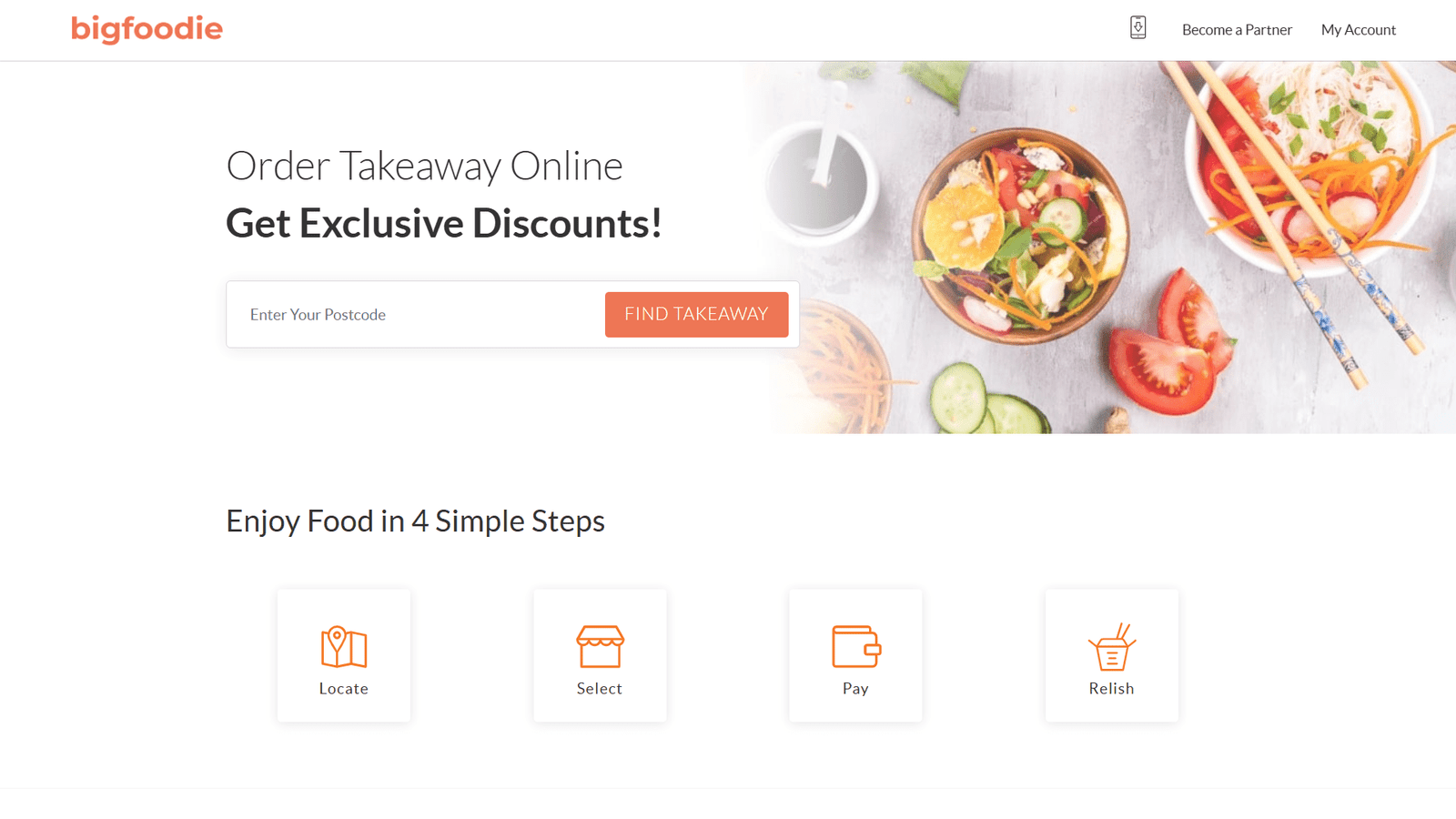Screen dimensions: 1456x819
Task: Click the Get Exclusive Discounts text
Action: pos(444,224)
